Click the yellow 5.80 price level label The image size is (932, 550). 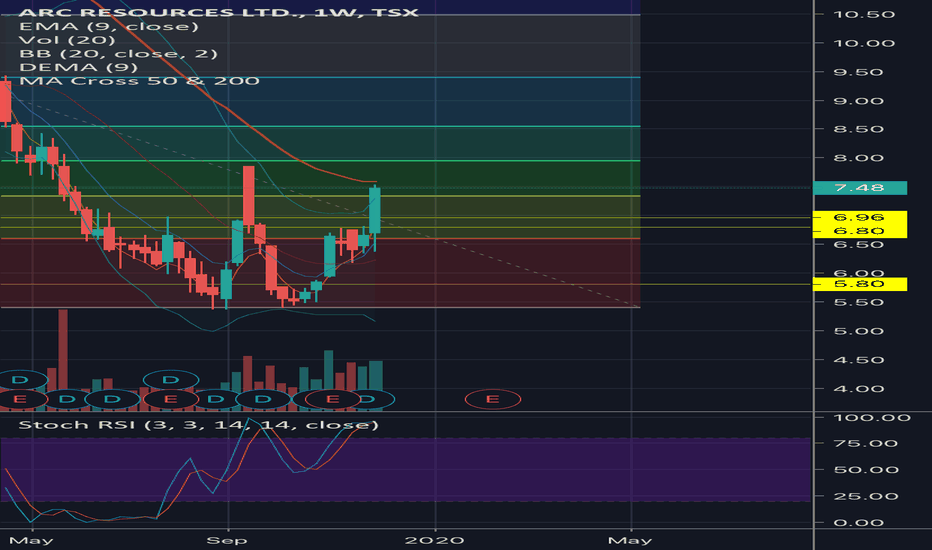(x=859, y=284)
